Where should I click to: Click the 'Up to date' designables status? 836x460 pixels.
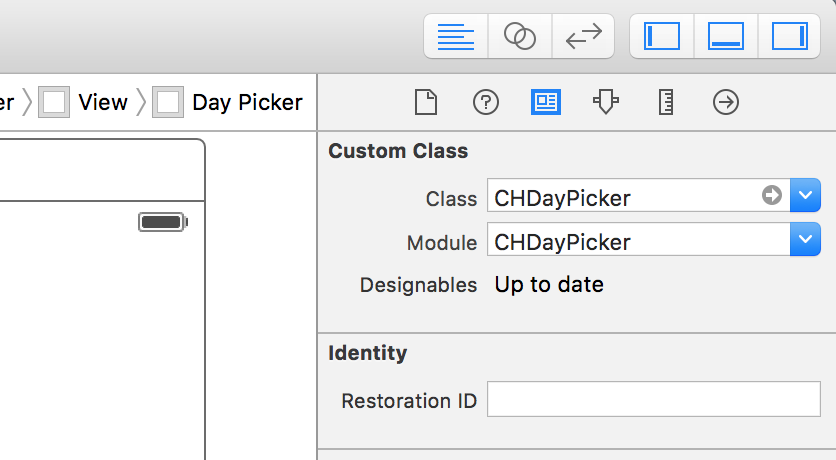click(549, 285)
